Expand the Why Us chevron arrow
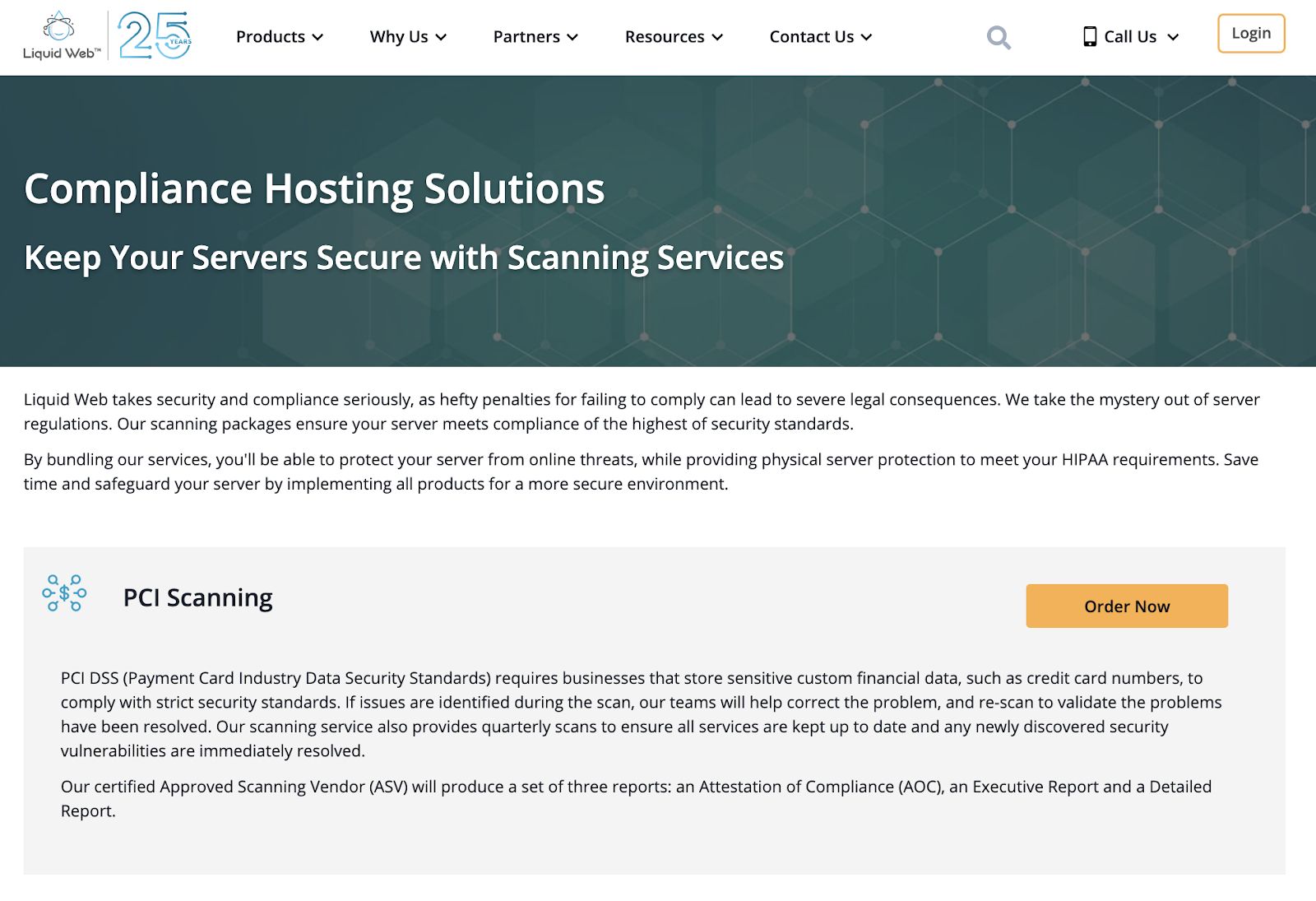Image resolution: width=1316 pixels, height=901 pixels. tap(441, 37)
